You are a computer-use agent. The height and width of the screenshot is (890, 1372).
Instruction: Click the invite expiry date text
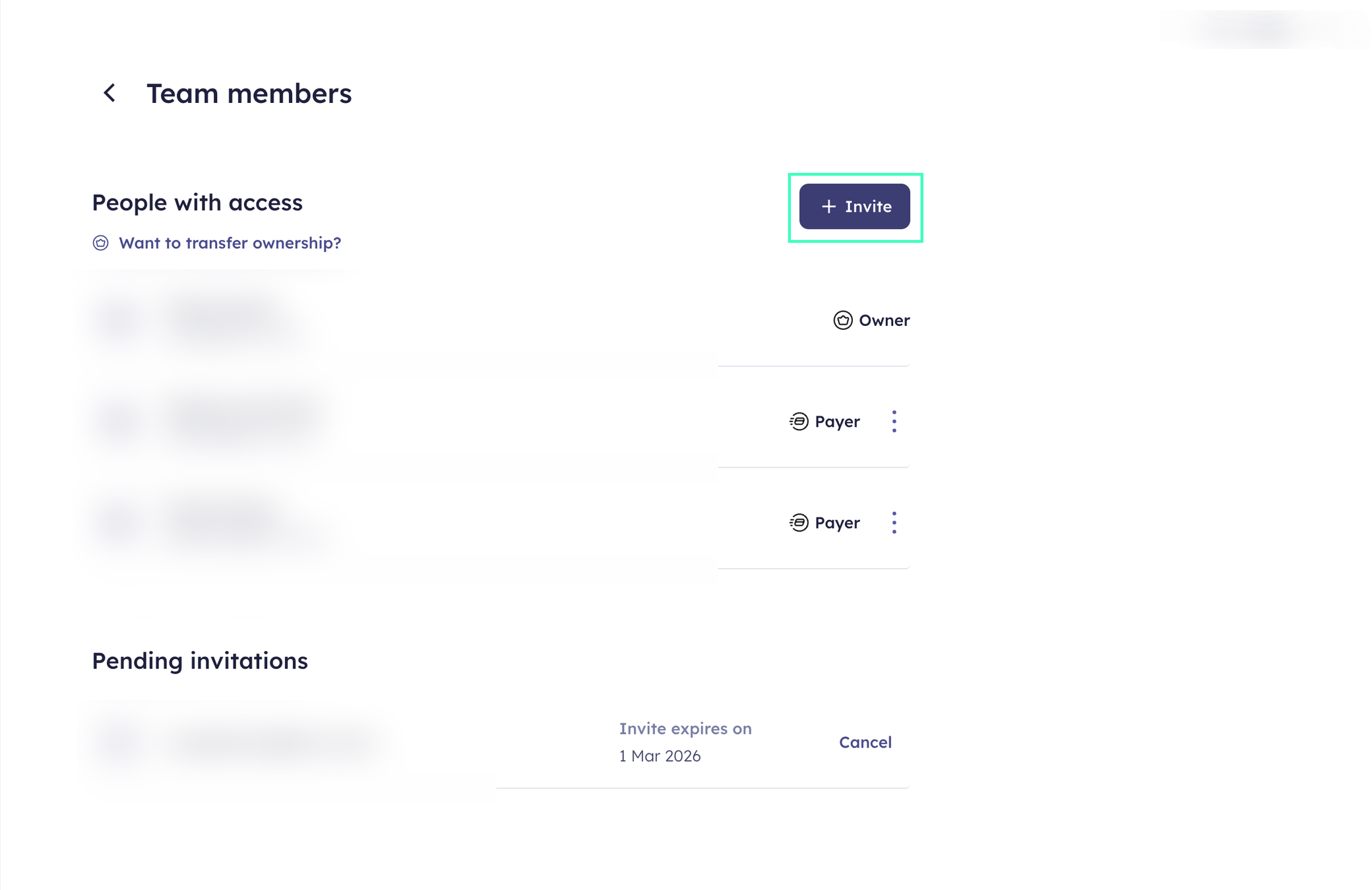coord(685,742)
